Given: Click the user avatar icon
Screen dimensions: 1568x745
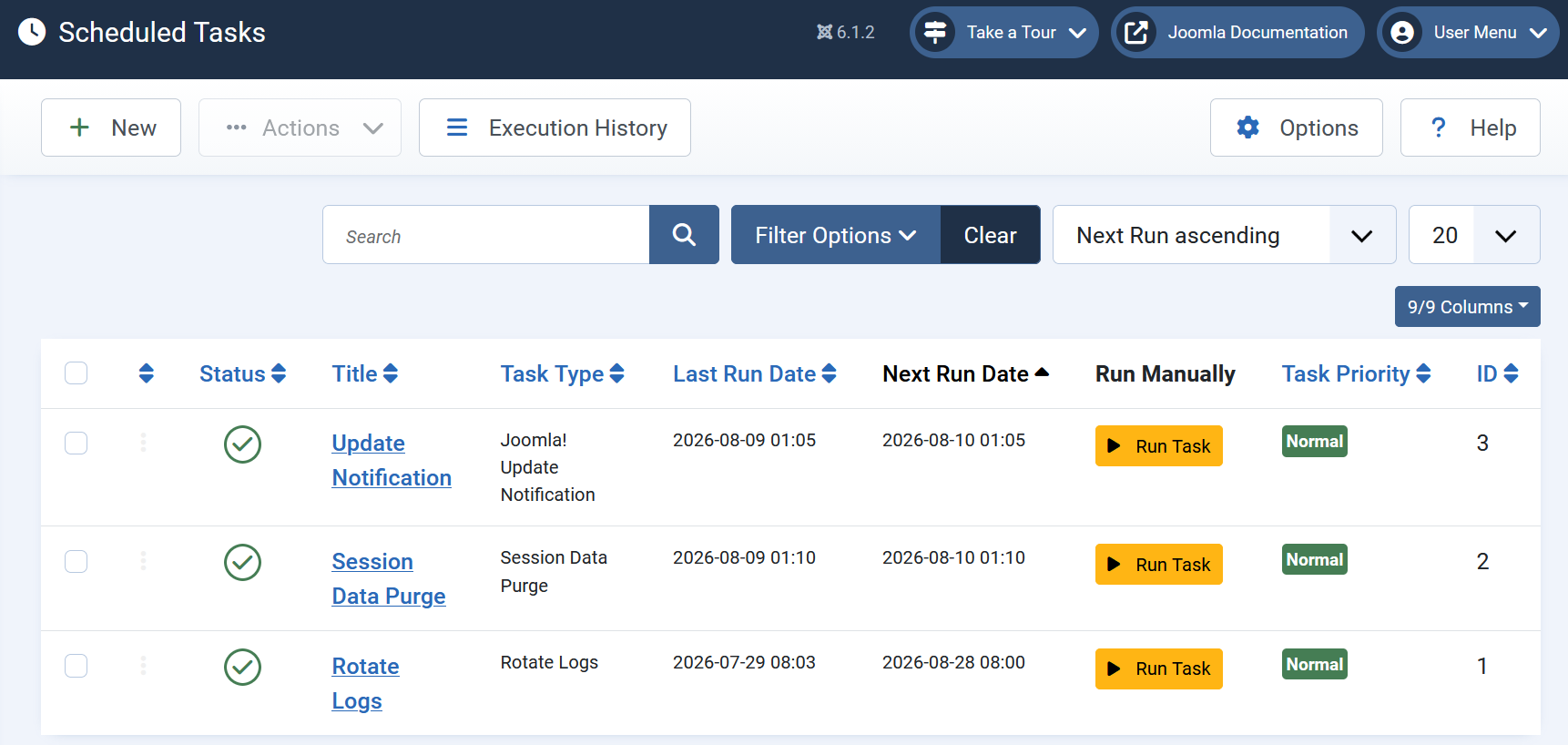Looking at the screenshot, I should [x=1402, y=32].
